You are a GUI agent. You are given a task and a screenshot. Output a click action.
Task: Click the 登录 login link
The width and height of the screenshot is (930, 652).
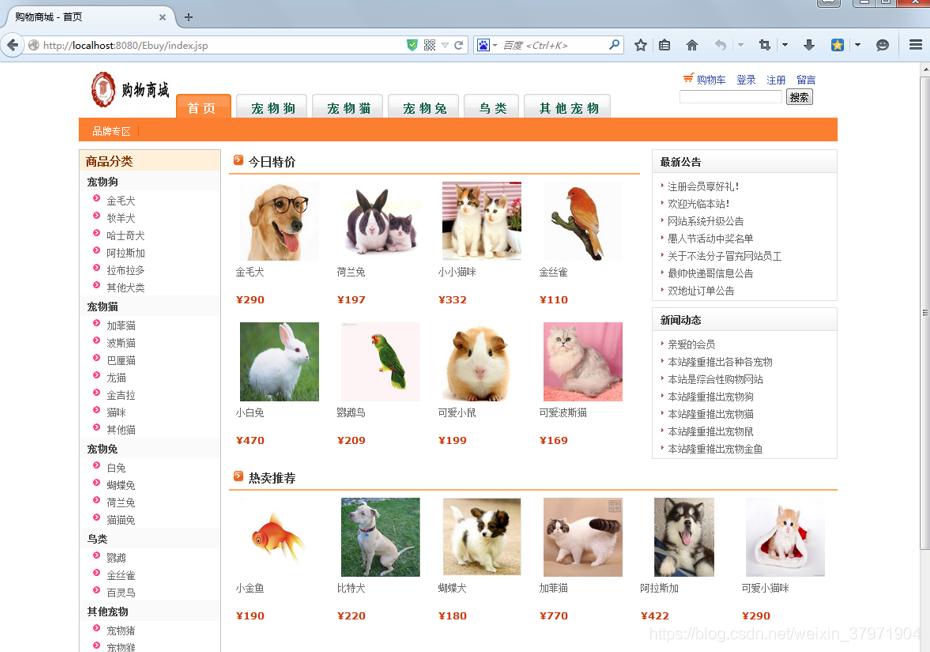click(746, 79)
